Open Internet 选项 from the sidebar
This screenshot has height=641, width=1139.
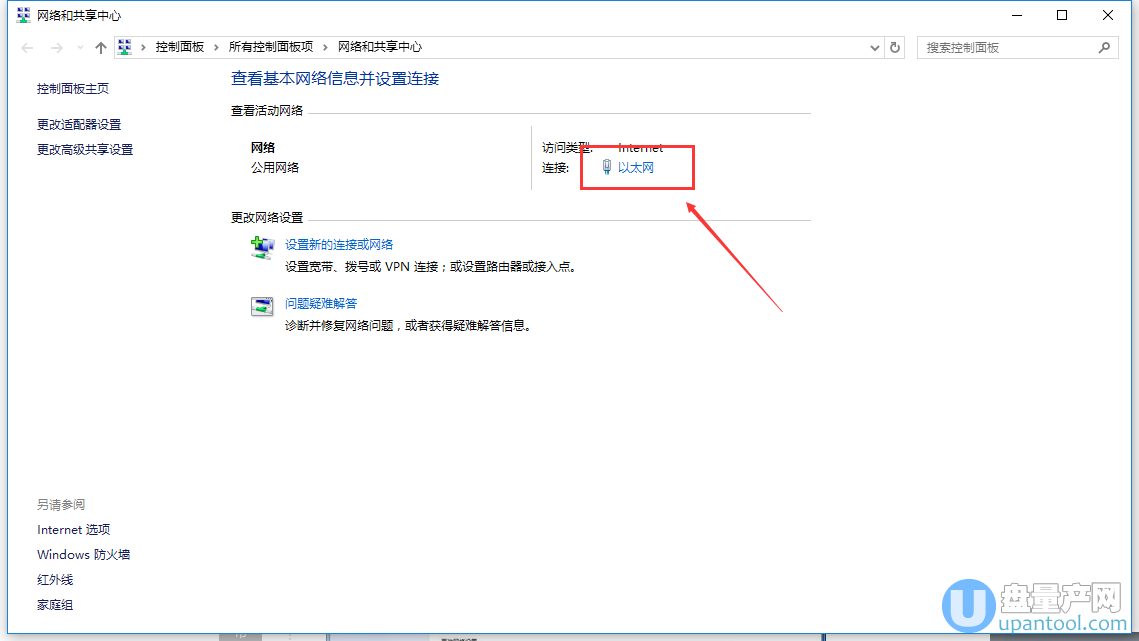pos(73,529)
